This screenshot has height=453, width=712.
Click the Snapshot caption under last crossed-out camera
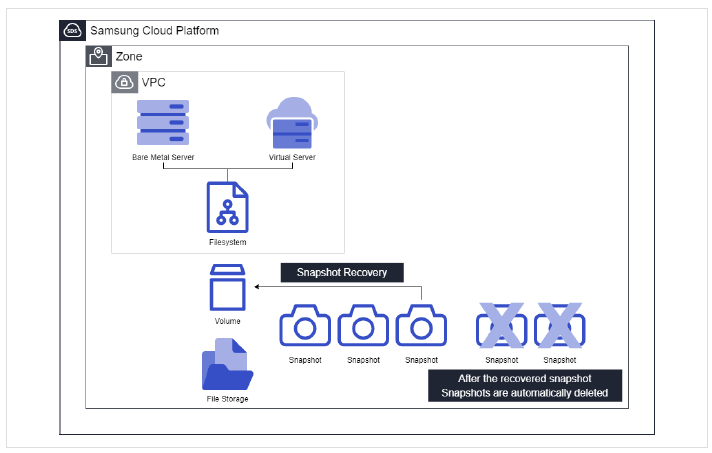coord(559,360)
